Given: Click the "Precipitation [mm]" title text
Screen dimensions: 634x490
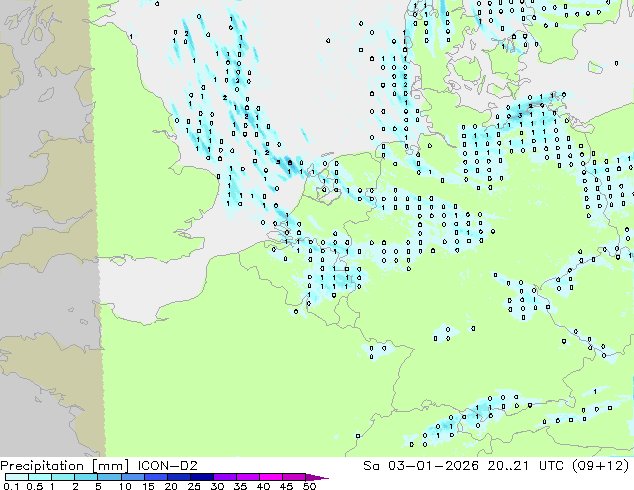Looking at the screenshot, I should [x=65, y=466].
